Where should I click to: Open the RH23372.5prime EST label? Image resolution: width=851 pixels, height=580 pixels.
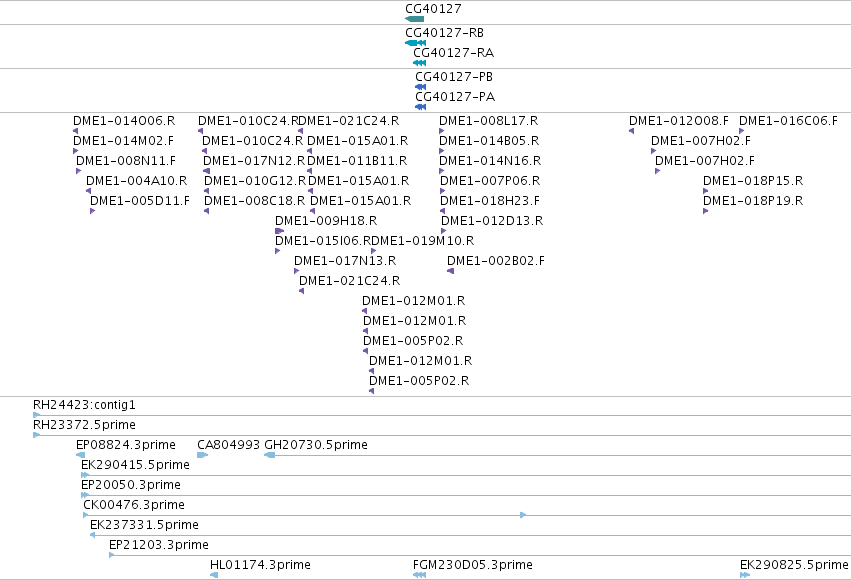tap(84, 425)
